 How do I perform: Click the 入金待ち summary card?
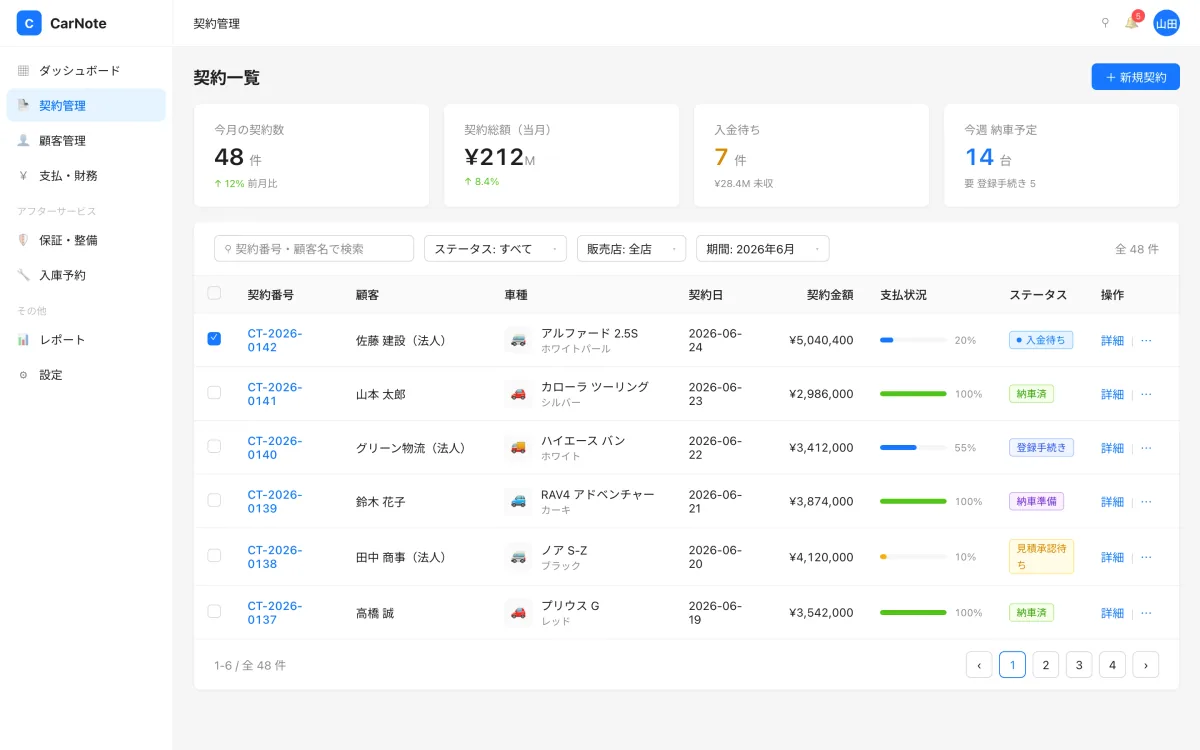coord(811,155)
